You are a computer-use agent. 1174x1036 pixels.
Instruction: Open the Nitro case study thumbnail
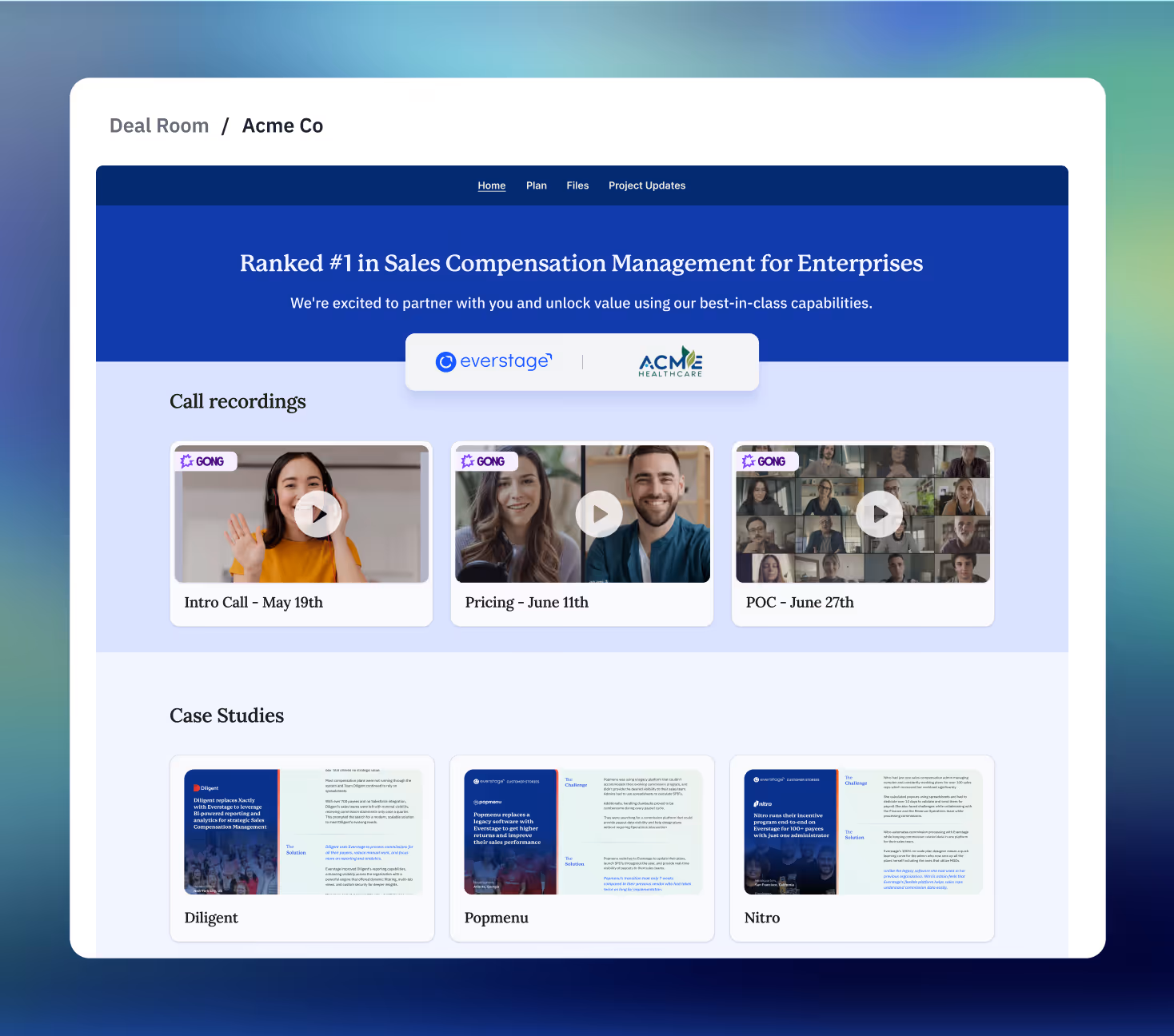pos(863,832)
